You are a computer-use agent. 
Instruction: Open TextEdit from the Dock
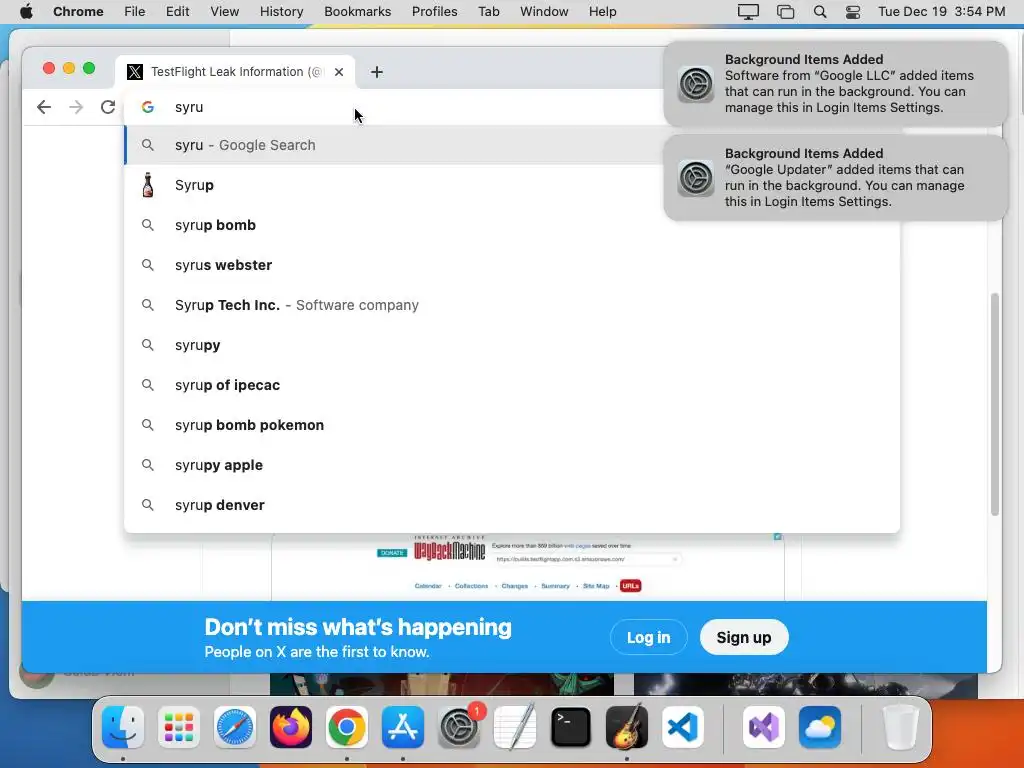pos(515,727)
